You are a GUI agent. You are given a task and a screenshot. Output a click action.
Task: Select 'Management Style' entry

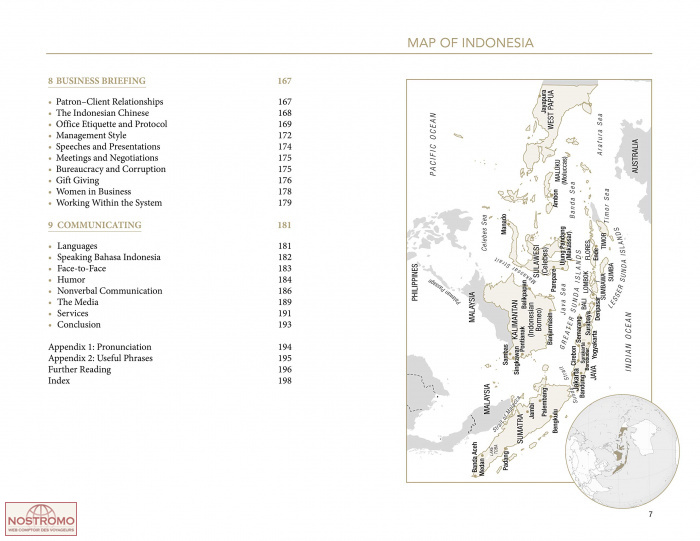coord(91,135)
